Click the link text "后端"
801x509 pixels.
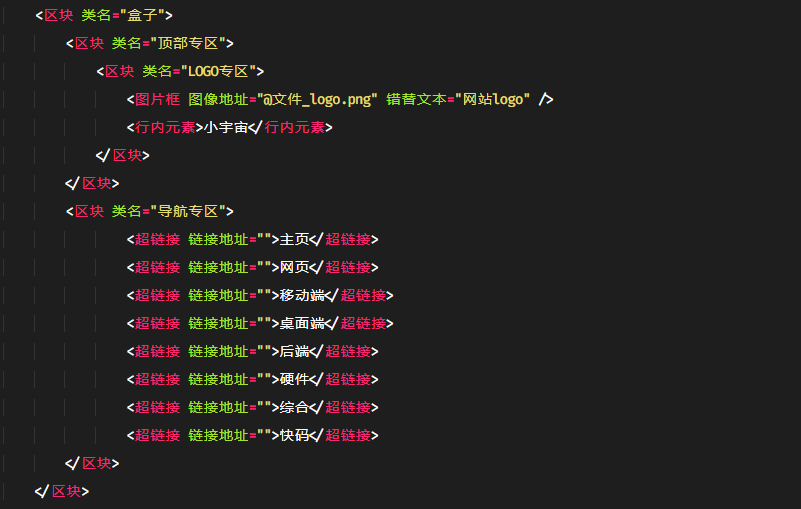294,352
